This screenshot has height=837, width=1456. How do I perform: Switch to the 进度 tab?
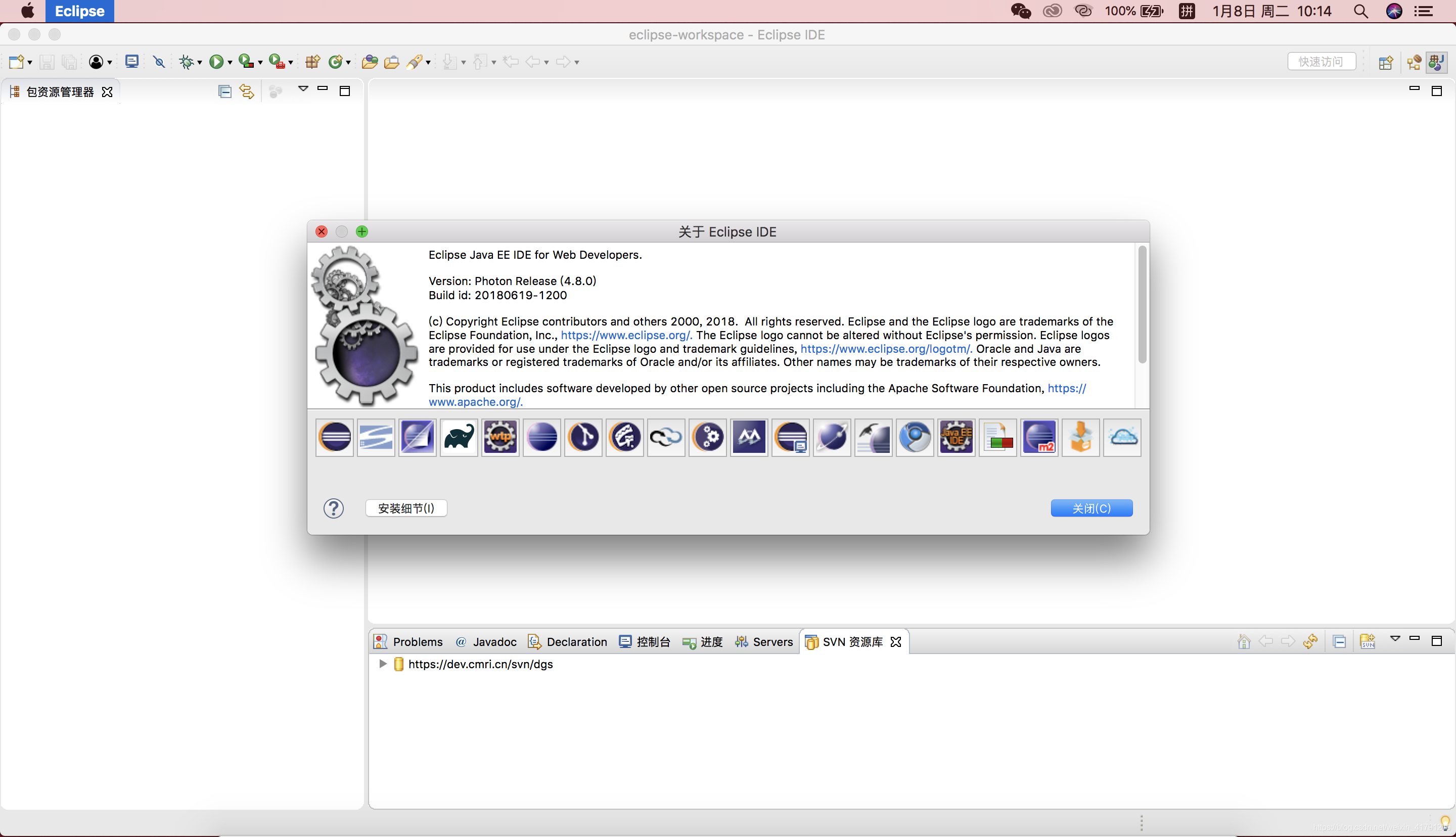702,641
